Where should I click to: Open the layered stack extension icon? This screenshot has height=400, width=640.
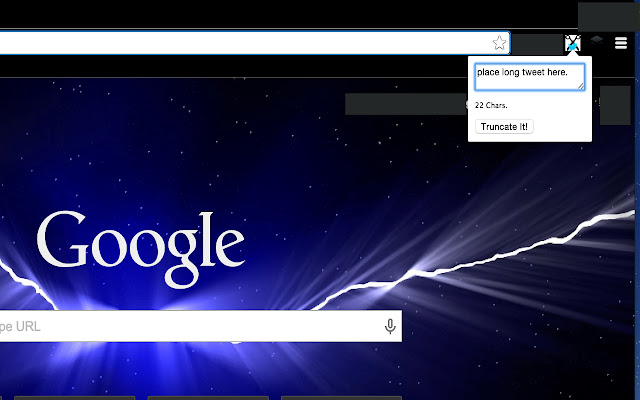tap(597, 41)
